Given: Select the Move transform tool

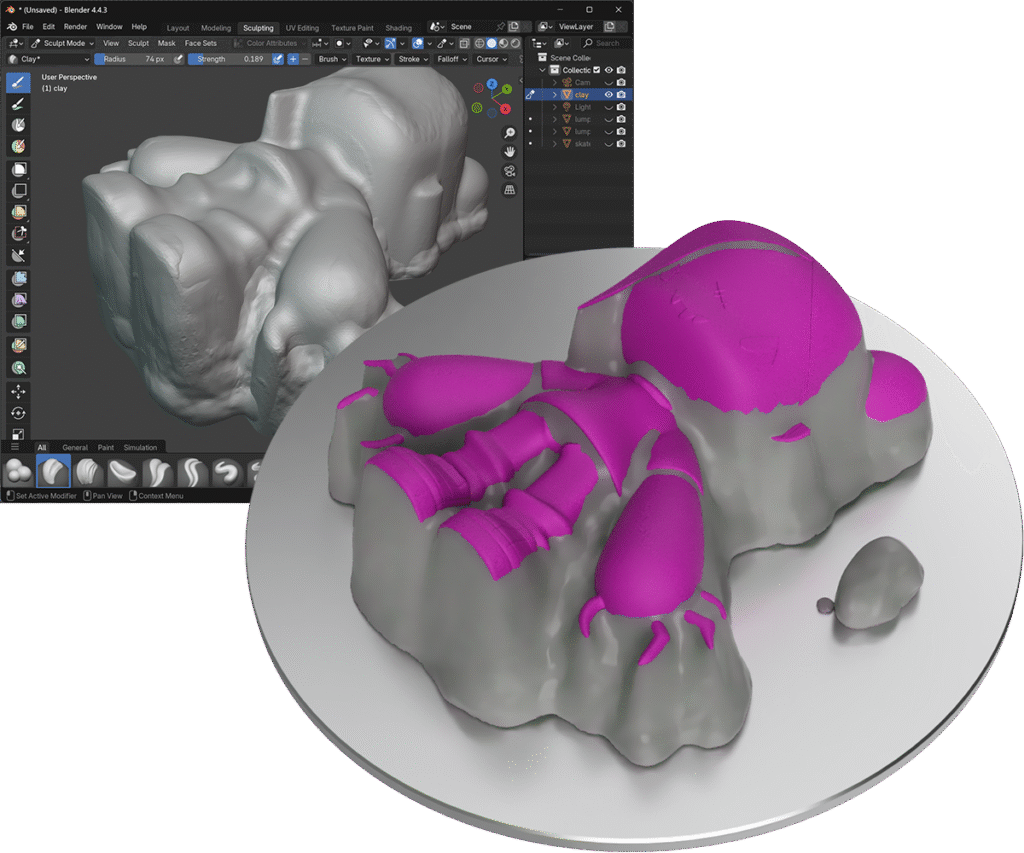Looking at the screenshot, I should point(18,391).
